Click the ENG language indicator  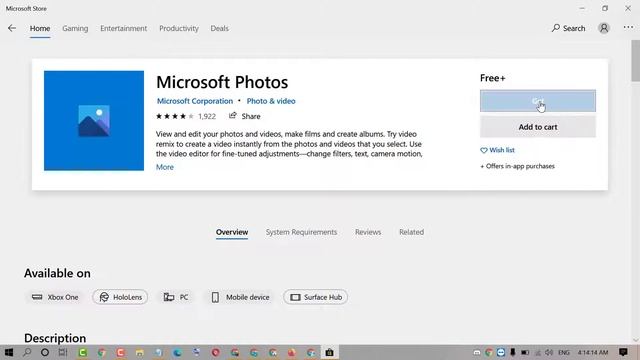click(x=564, y=352)
